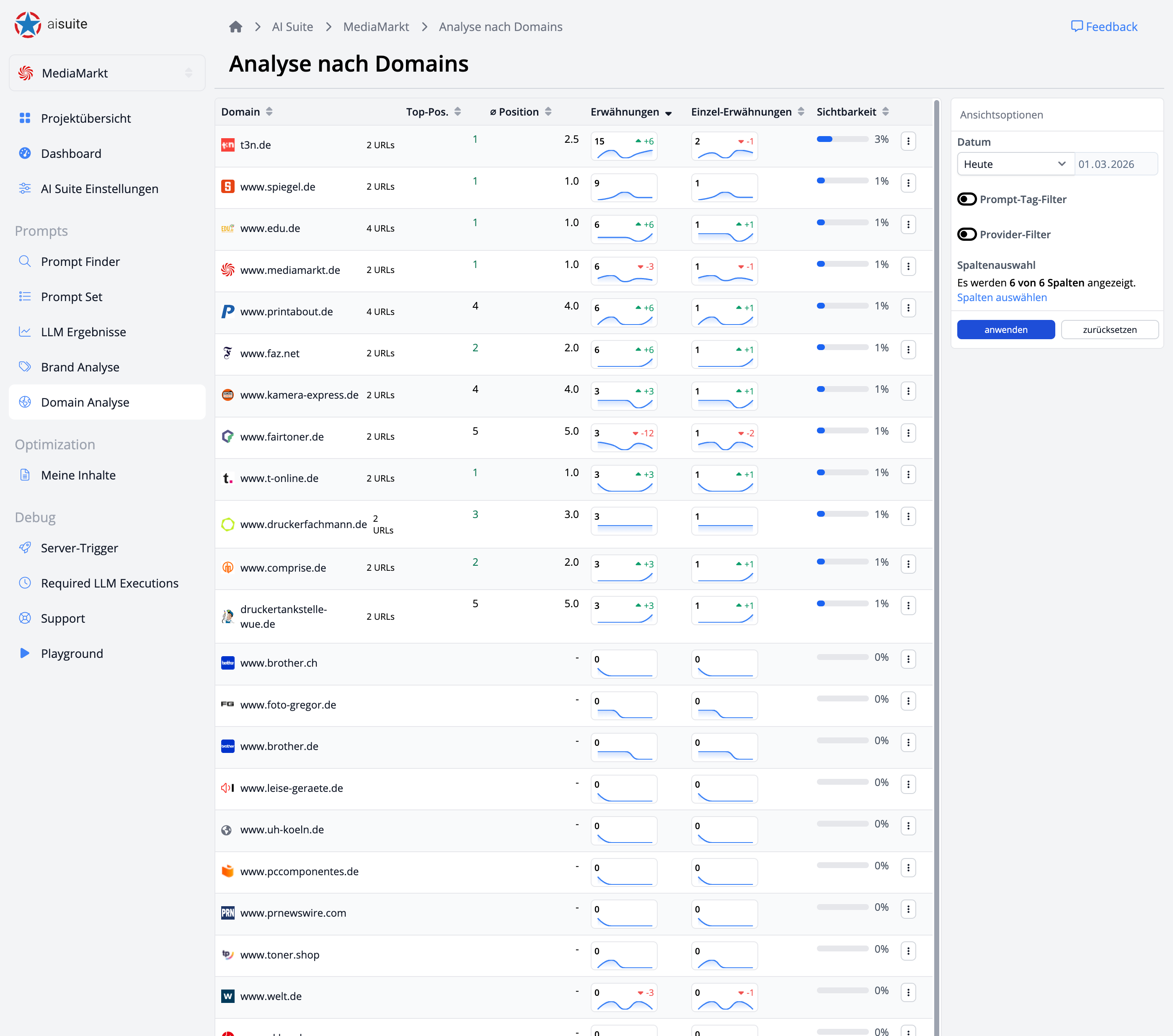Viewport: 1173px width, 1036px height.
Task: Open the row menu for t3n.de
Action: [x=908, y=141]
